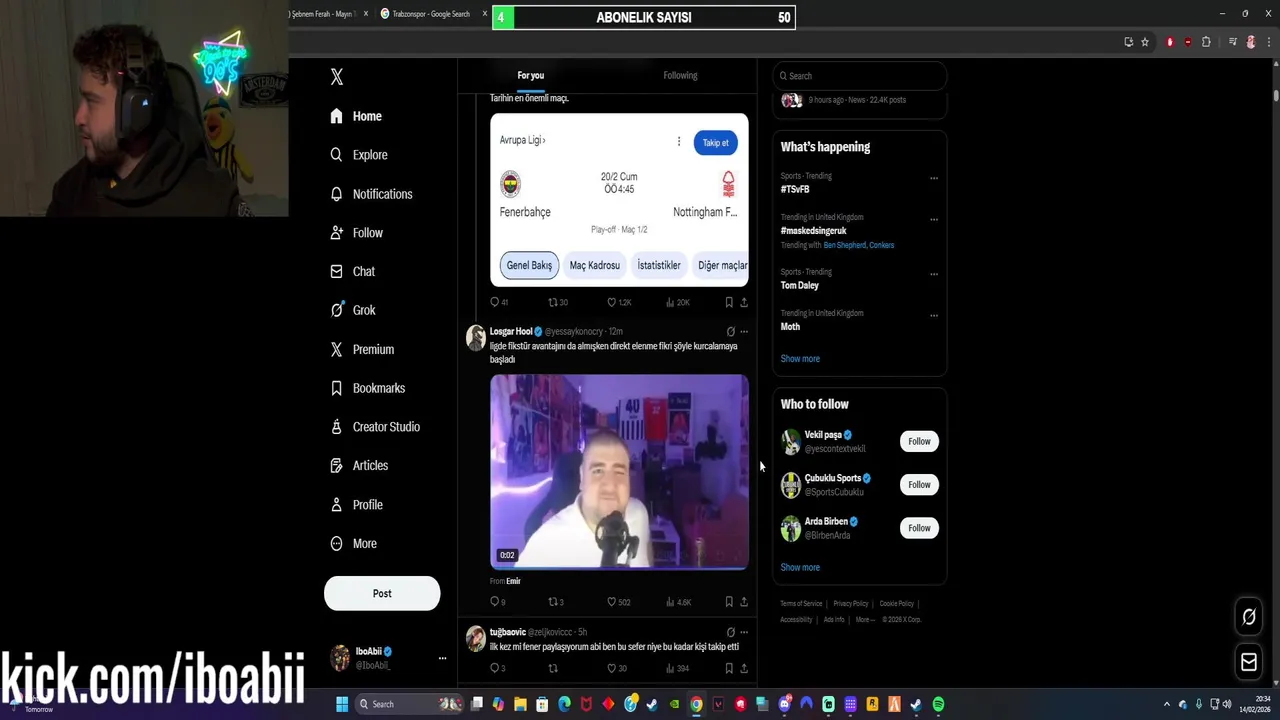Click the X logo in sidebar
The image size is (1280, 720).
(x=337, y=77)
